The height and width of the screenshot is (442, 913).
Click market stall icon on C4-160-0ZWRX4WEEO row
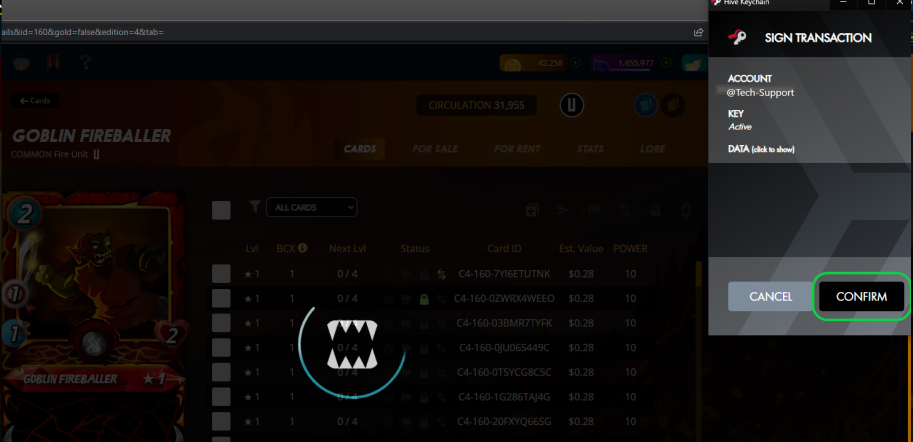tap(406, 299)
